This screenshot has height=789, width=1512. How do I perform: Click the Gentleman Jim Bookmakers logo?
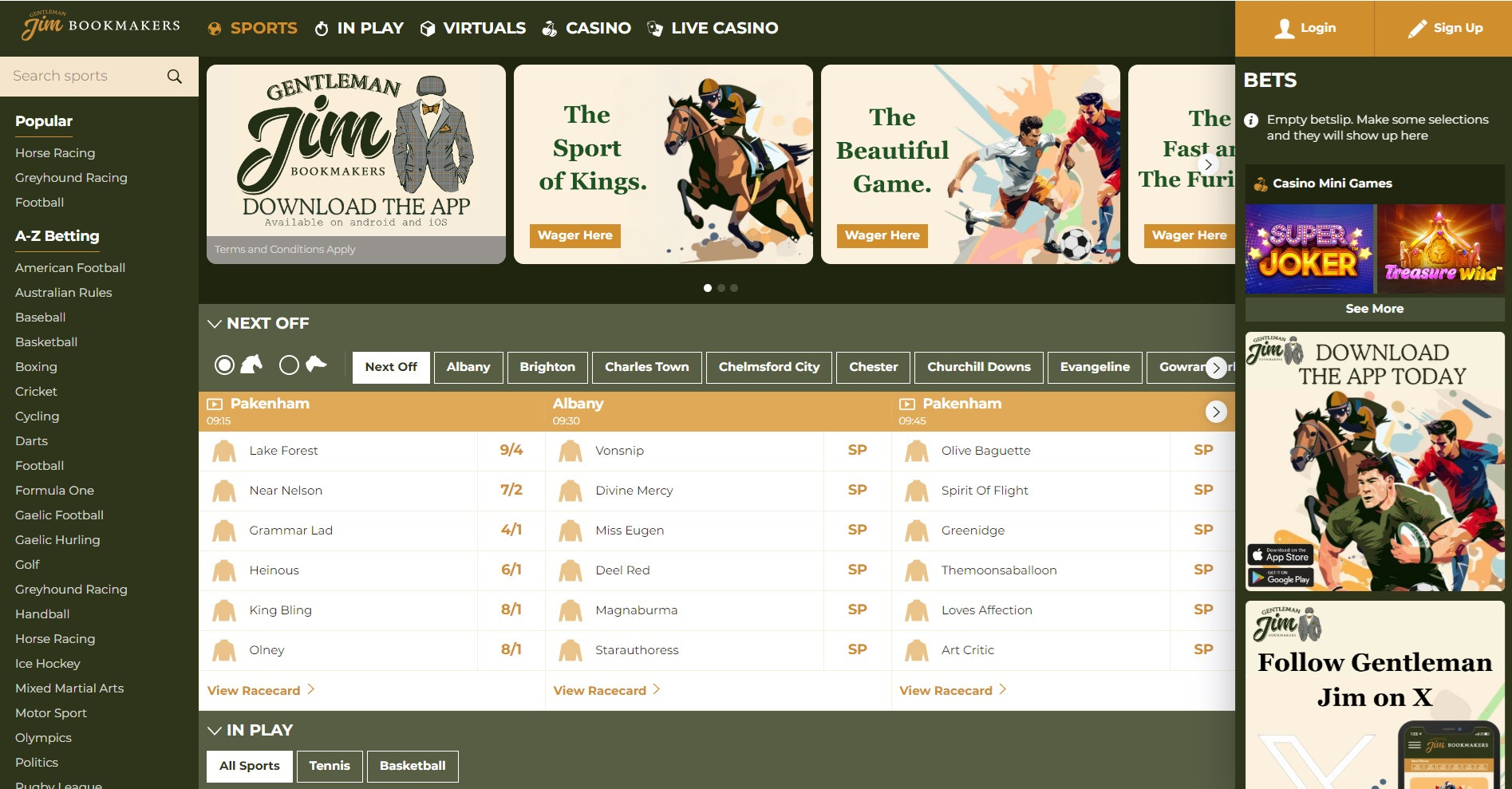pos(100,26)
